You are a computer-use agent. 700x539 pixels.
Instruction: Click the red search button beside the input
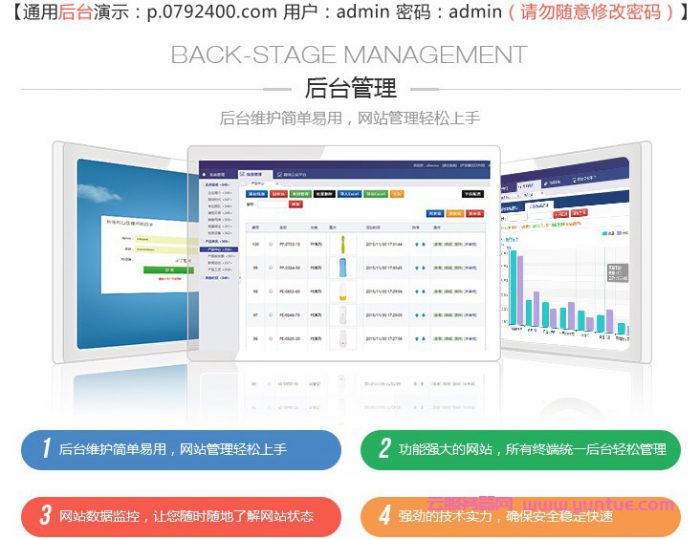pos(295,204)
